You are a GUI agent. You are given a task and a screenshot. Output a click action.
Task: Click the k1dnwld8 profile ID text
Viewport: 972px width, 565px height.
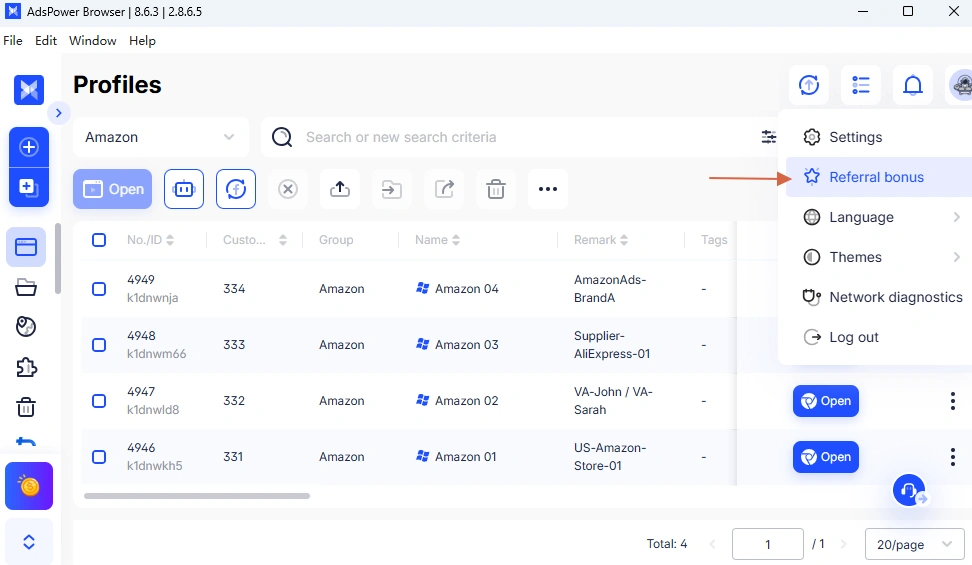pos(153,409)
